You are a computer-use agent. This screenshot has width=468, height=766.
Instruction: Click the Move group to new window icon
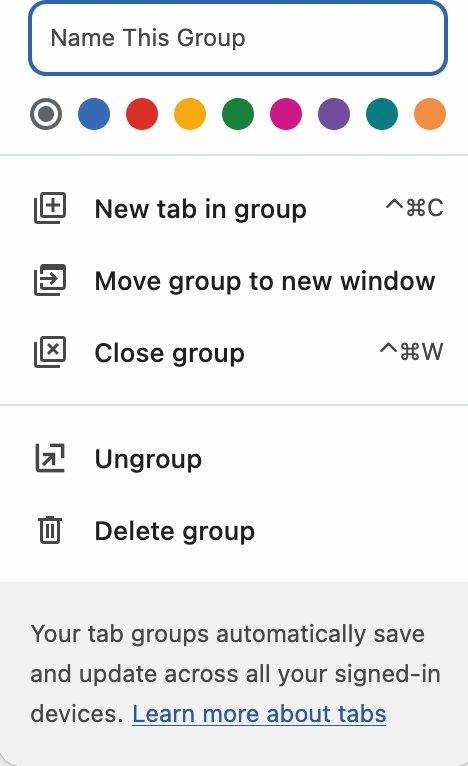[x=50, y=280]
